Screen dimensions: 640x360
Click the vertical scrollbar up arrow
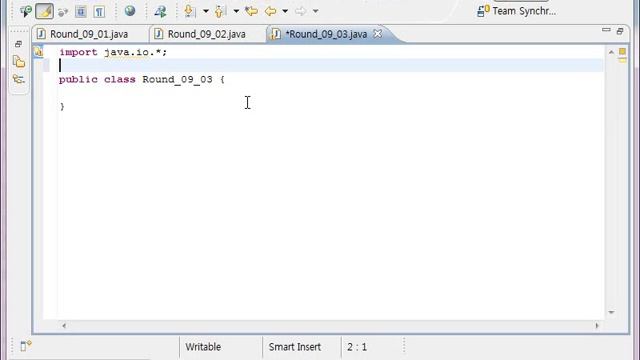coord(611,52)
